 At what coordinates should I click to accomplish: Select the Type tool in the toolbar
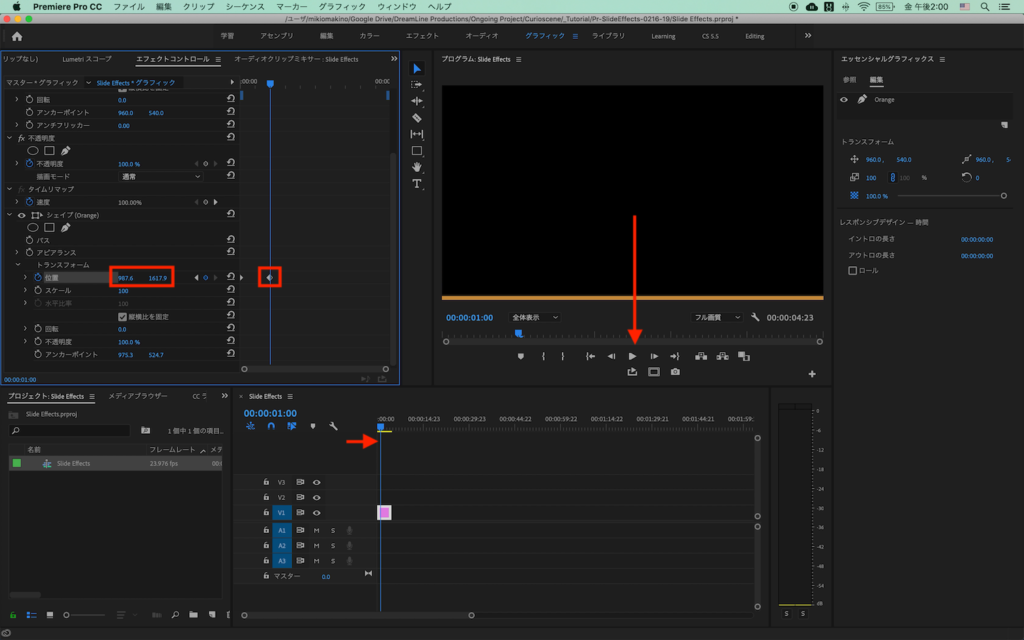coord(417,184)
